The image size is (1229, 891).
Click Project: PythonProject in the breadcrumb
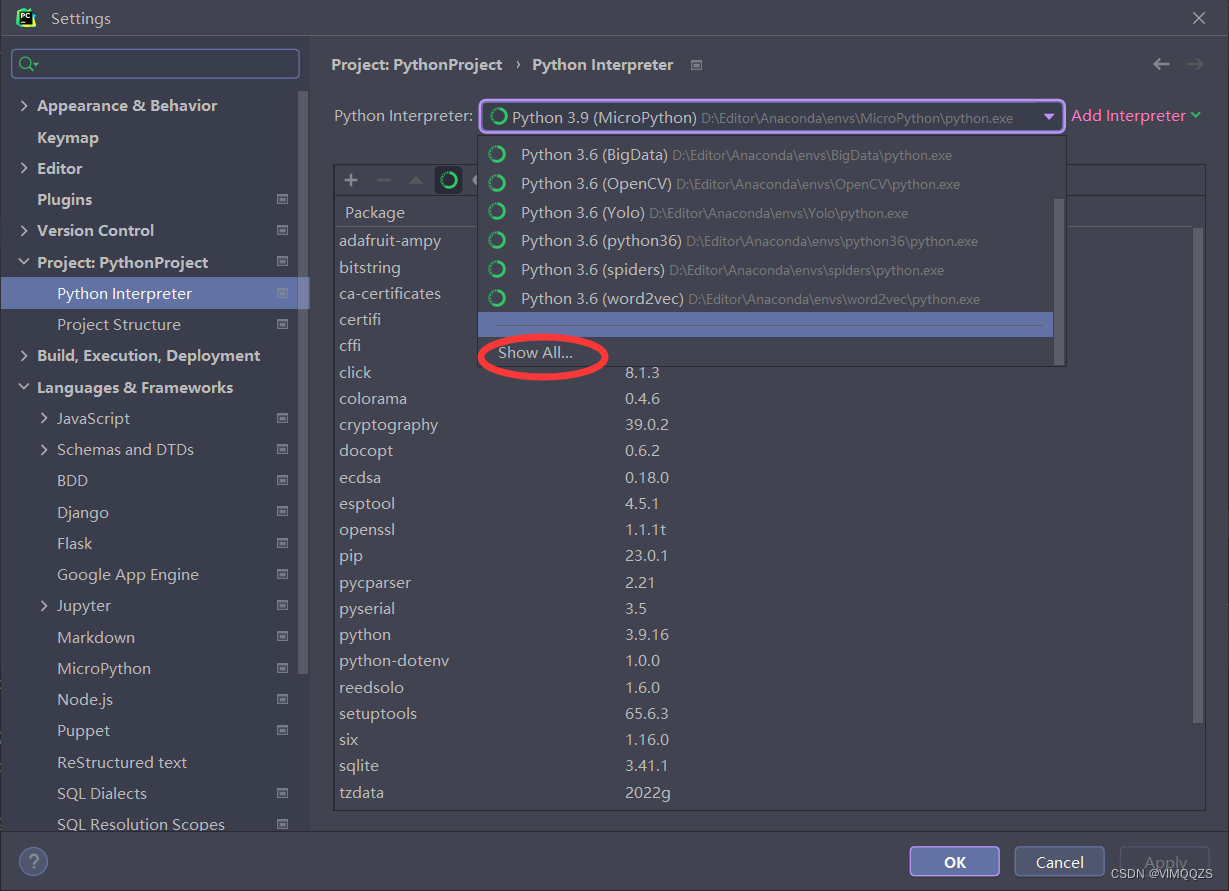point(417,65)
